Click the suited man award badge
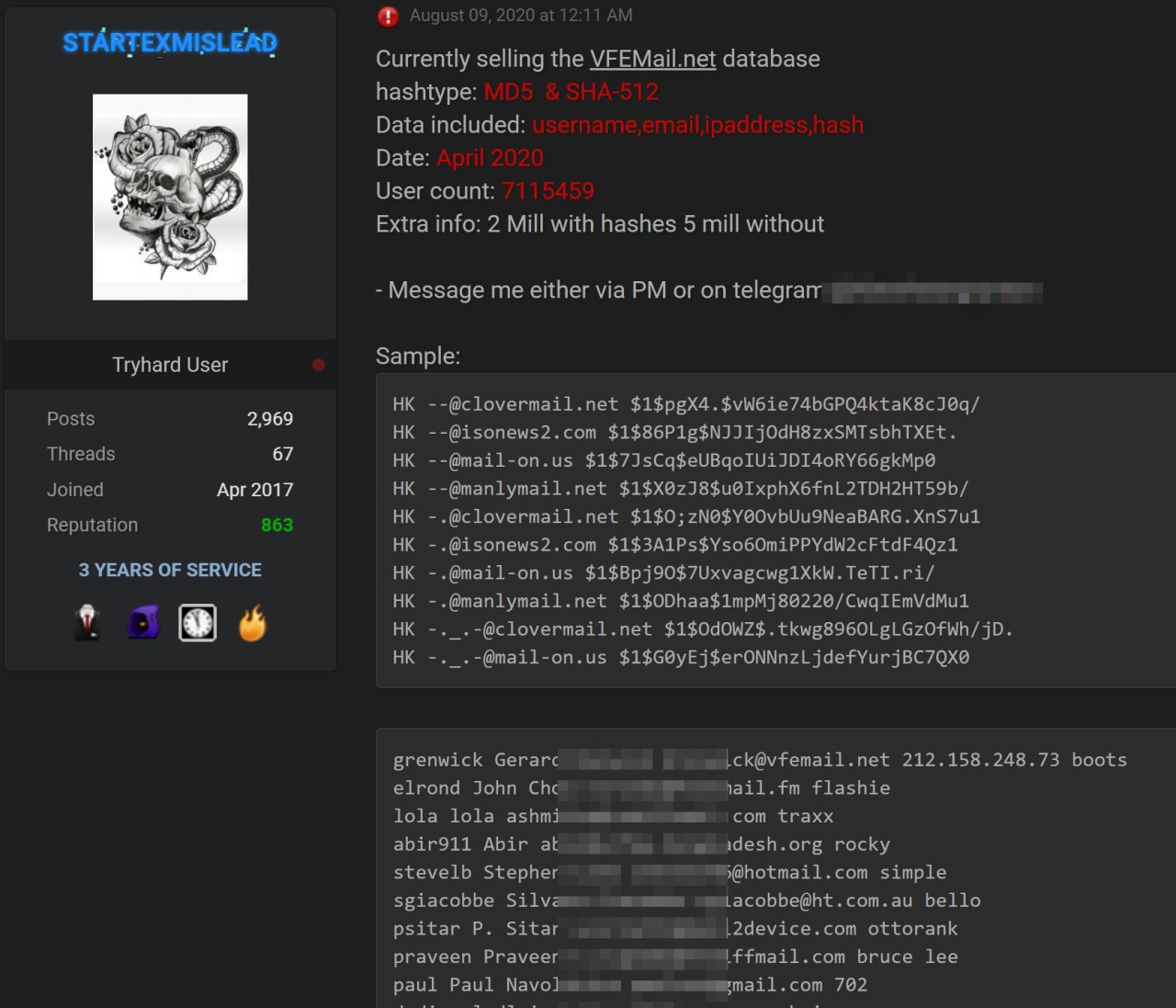 click(x=87, y=623)
